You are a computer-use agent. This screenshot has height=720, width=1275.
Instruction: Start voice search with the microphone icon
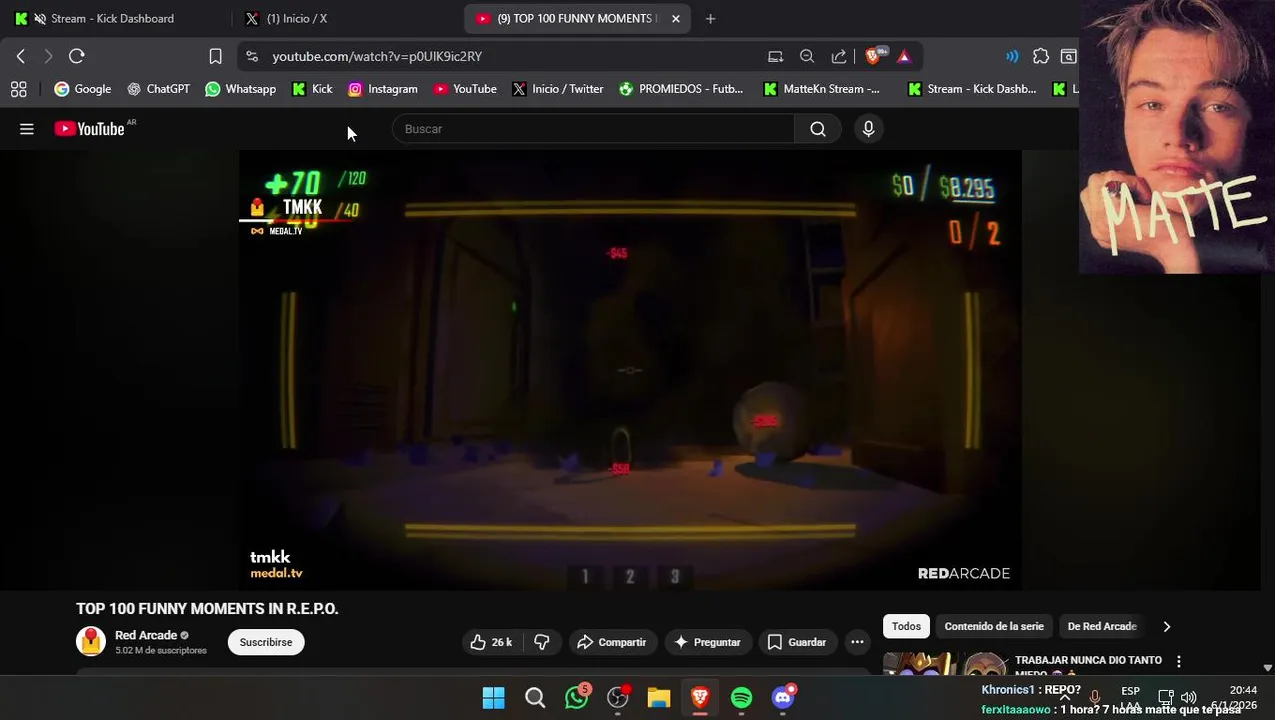tap(868, 129)
